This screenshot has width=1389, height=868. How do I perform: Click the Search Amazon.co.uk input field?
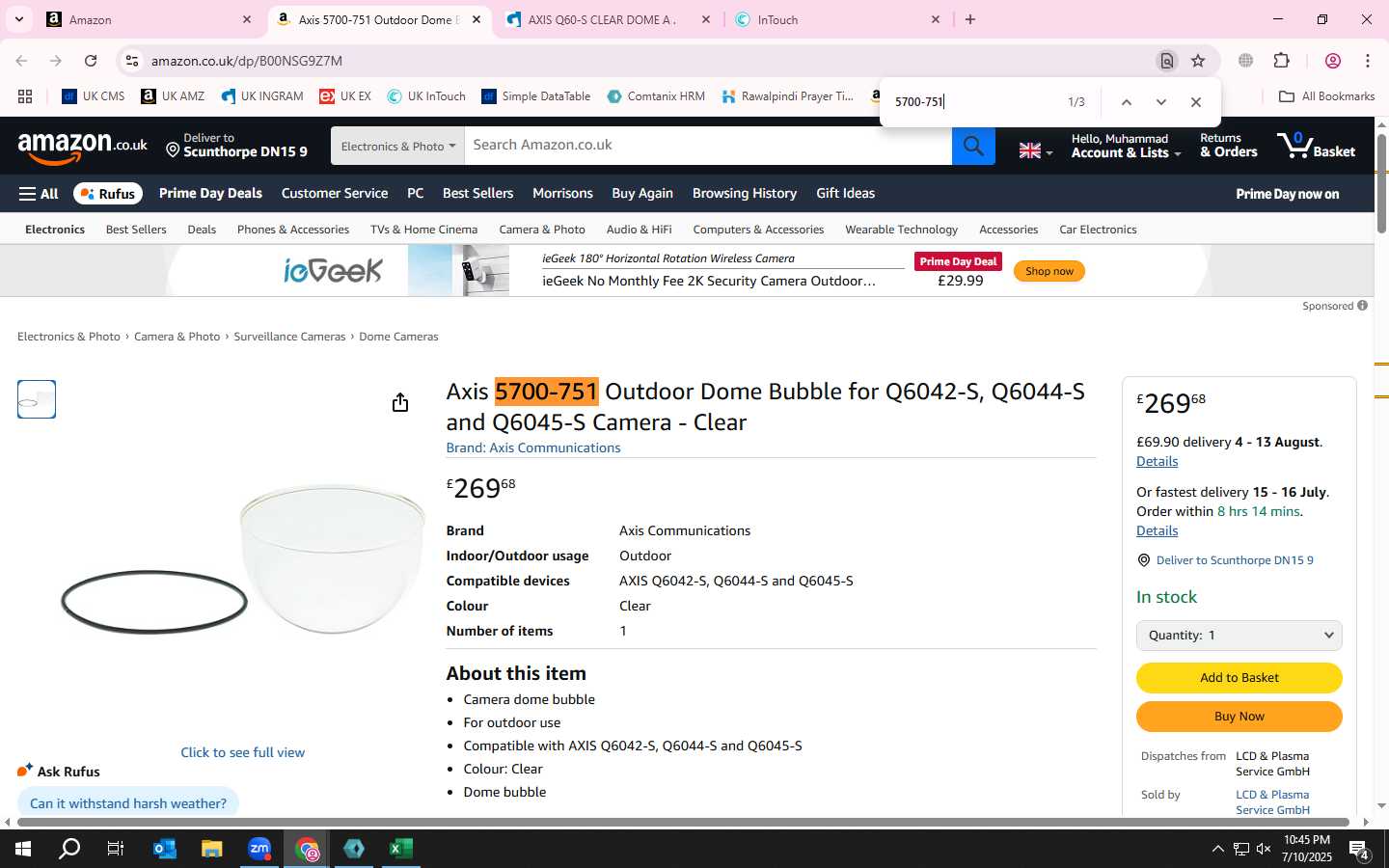[x=708, y=146]
